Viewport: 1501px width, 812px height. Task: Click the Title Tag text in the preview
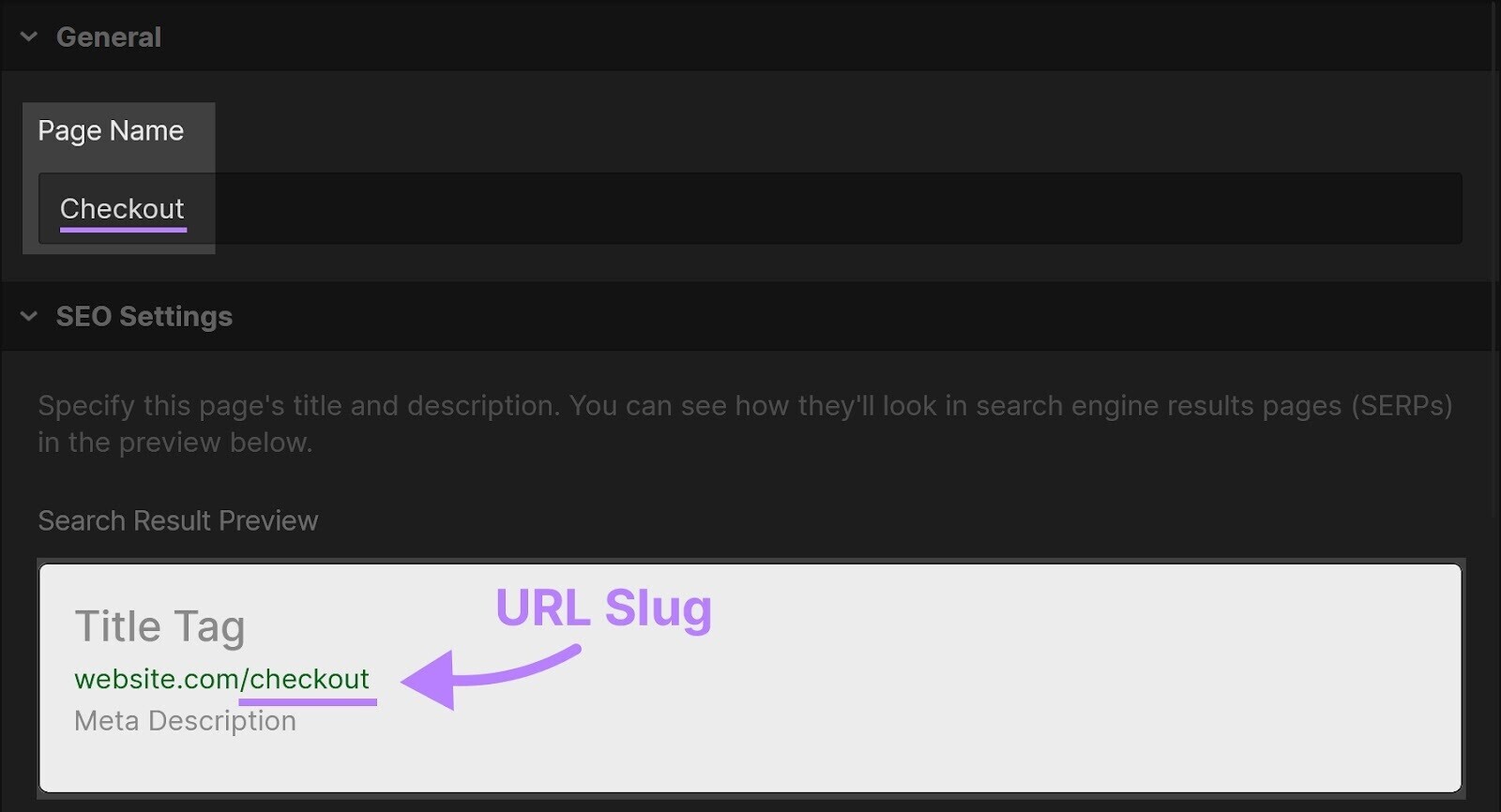point(160,625)
